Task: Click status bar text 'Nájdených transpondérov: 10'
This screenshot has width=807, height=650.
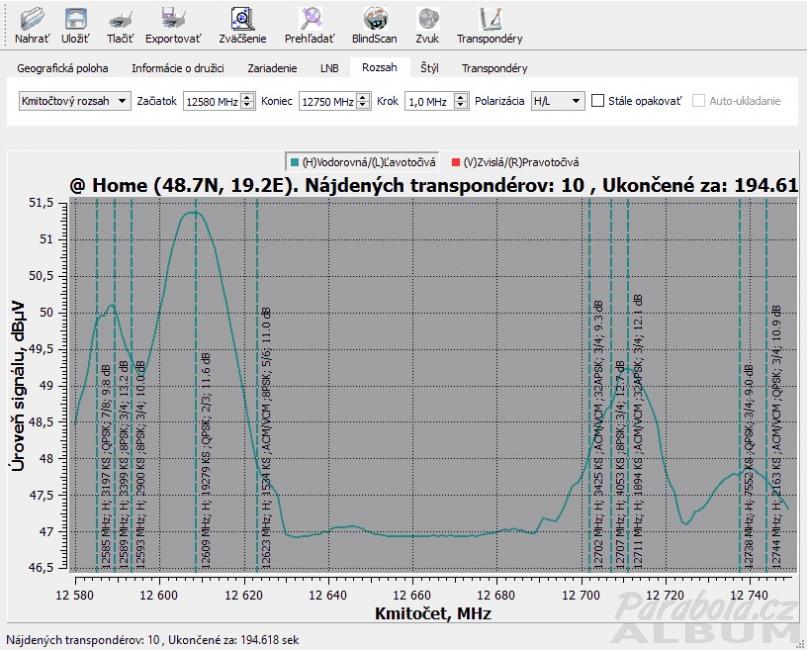Action: tap(83, 640)
